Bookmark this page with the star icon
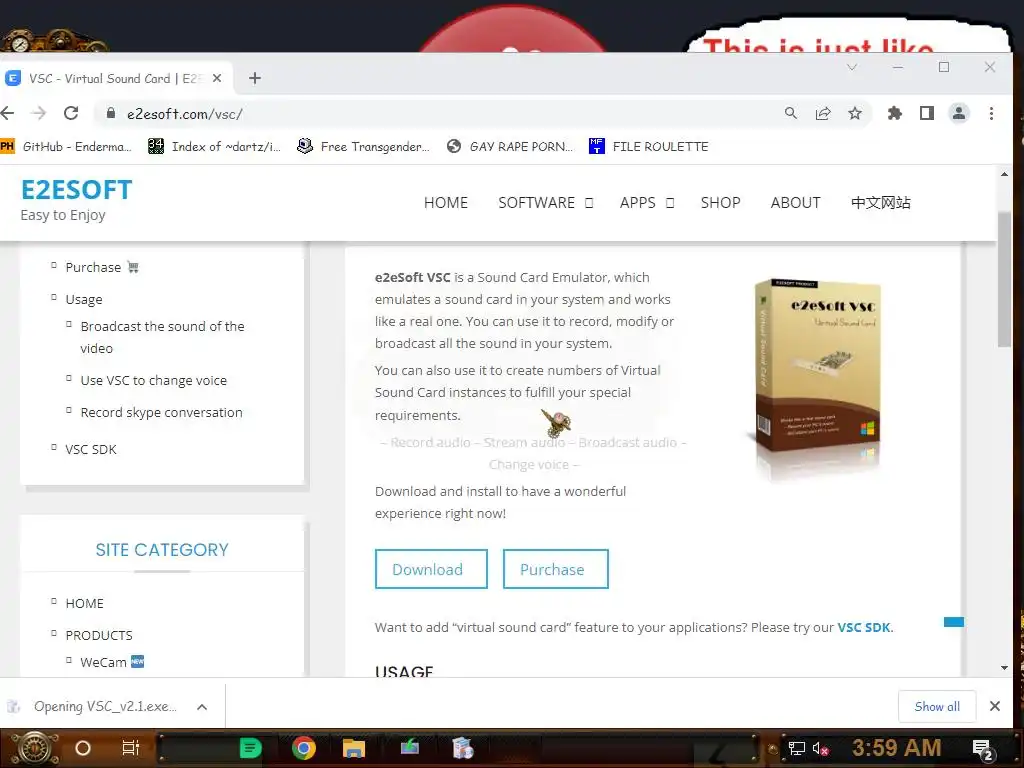The height and width of the screenshot is (768, 1024). pyautogui.click(x=855, y=114)
